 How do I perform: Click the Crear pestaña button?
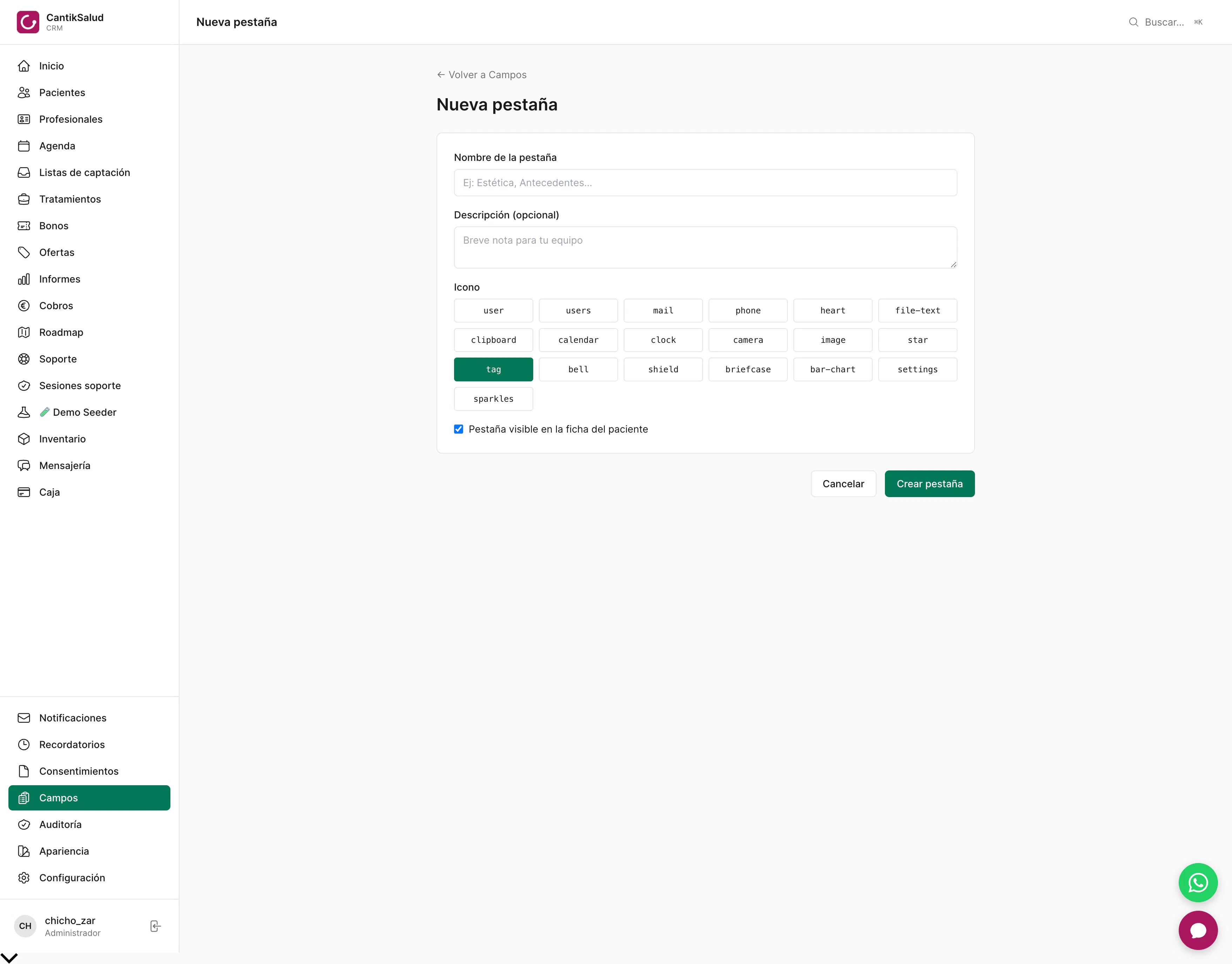coord(929,484)
